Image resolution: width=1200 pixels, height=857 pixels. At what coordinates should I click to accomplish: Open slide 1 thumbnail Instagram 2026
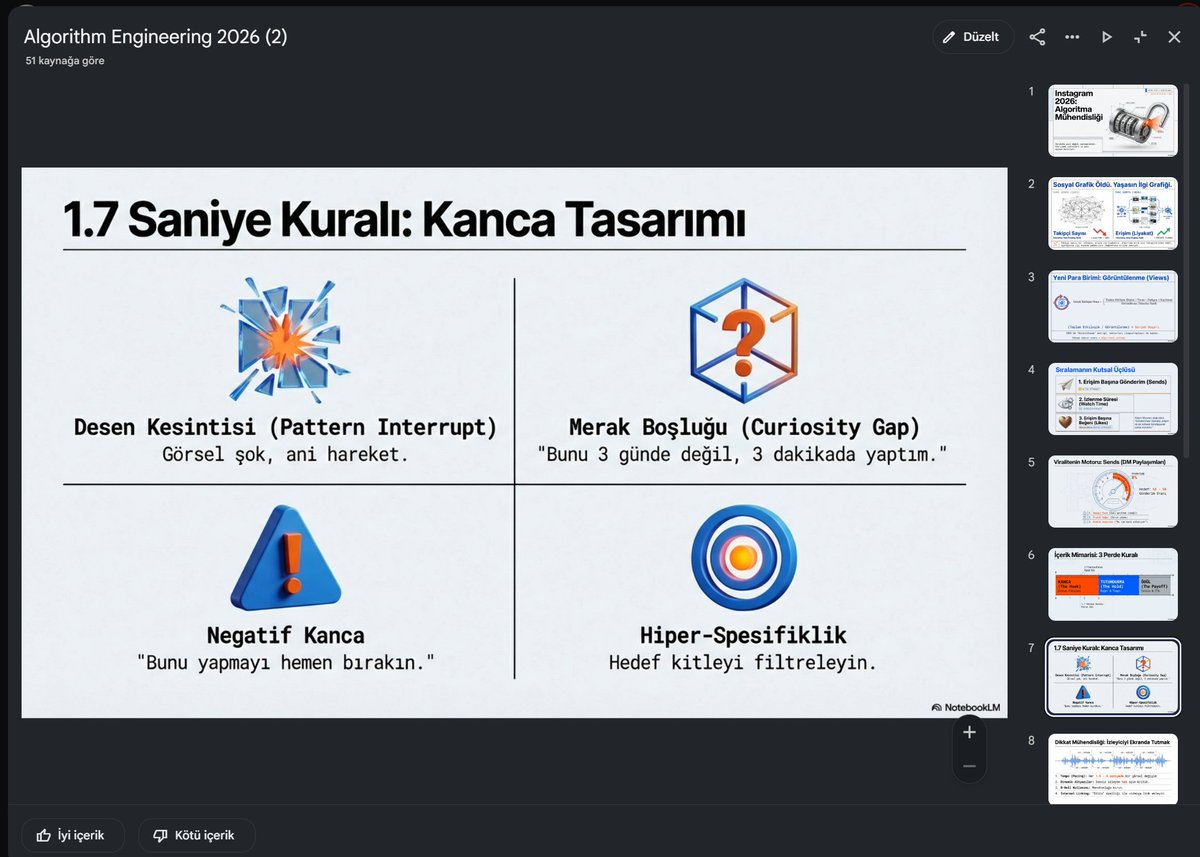[x=1113, y=120]
